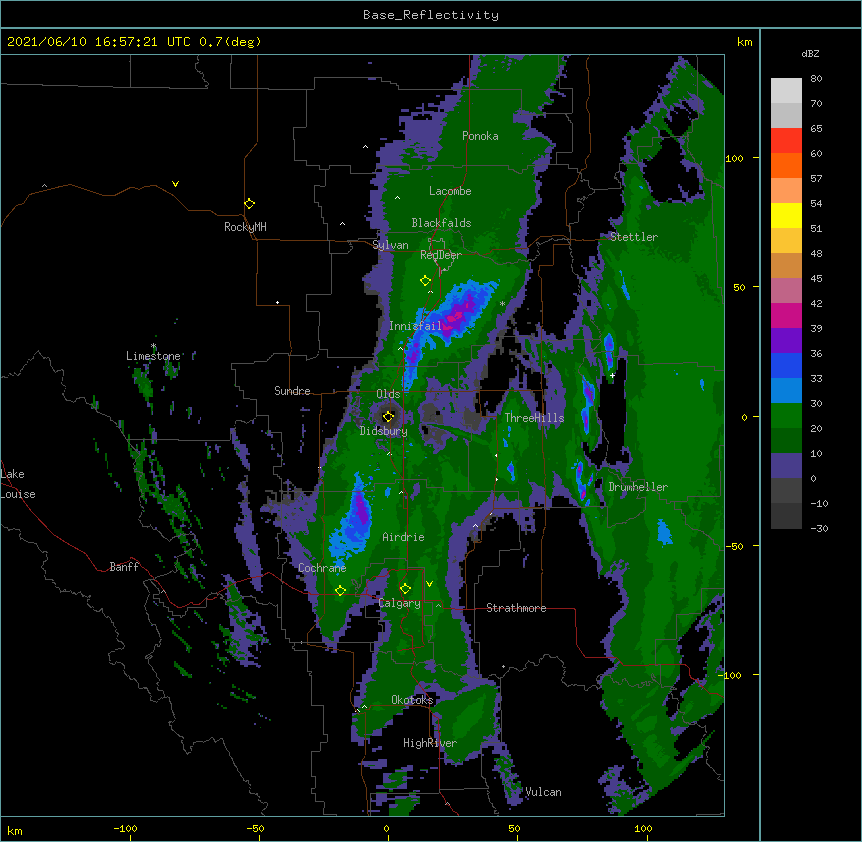Click the Base_Reflectivity title
Image resolution: width=862 pixels, height=842 pixels.
tap(431, 15)
